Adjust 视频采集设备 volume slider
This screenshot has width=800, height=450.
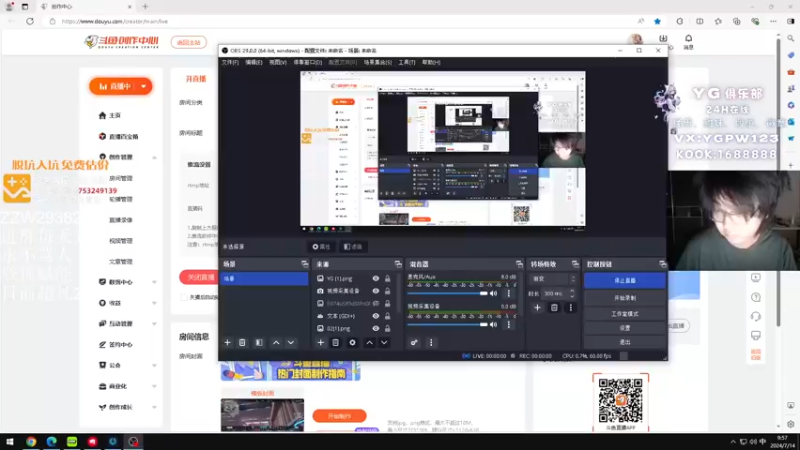(x=447, y=324)
